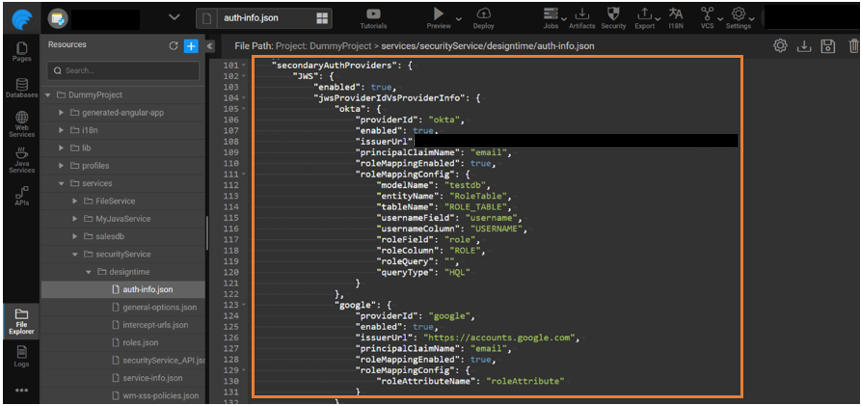The image size is (862, 406).
Task: Open the APIs sidebar panel
Action: (21, 196)
